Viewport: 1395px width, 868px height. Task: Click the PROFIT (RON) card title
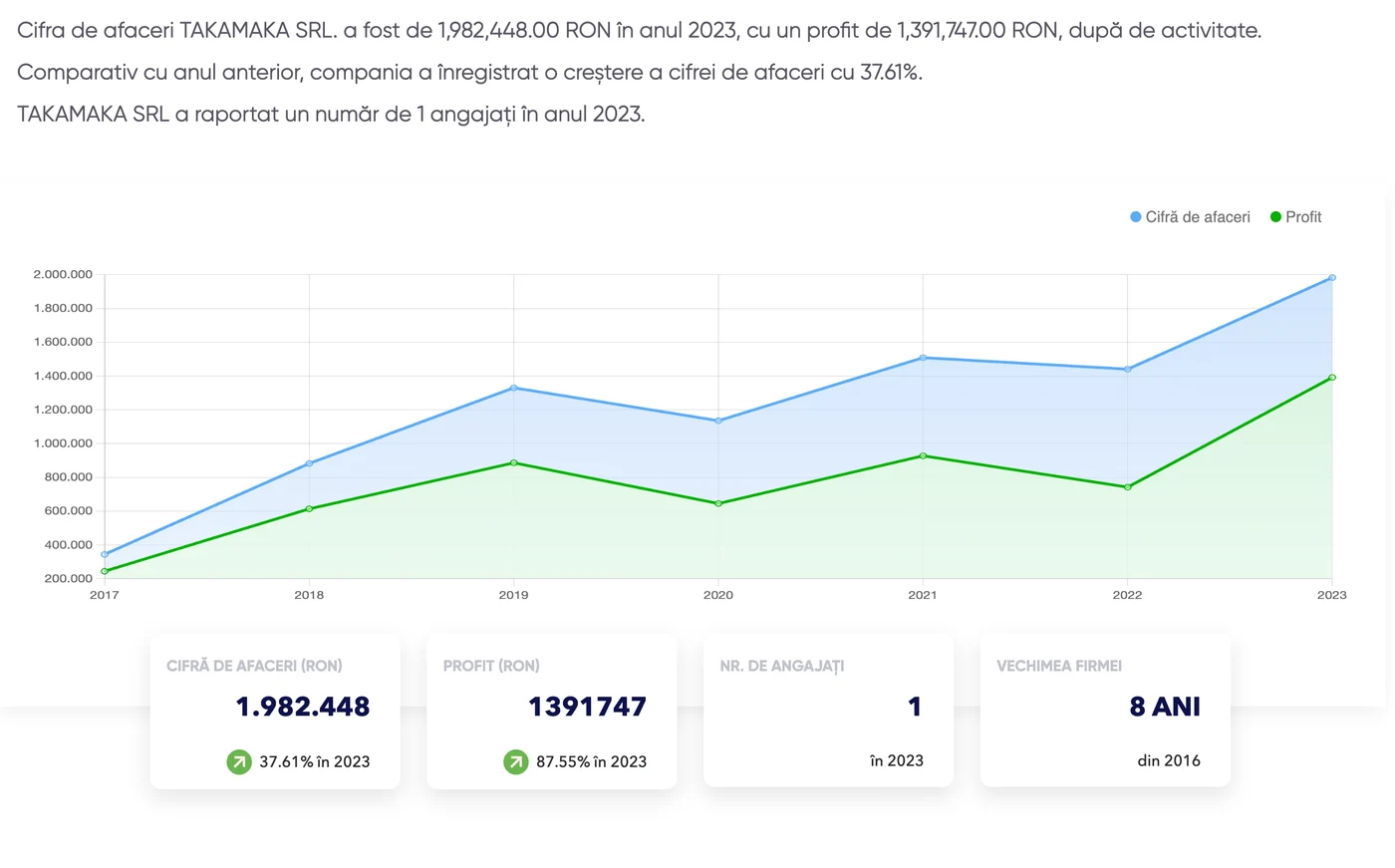click(491, 666)
